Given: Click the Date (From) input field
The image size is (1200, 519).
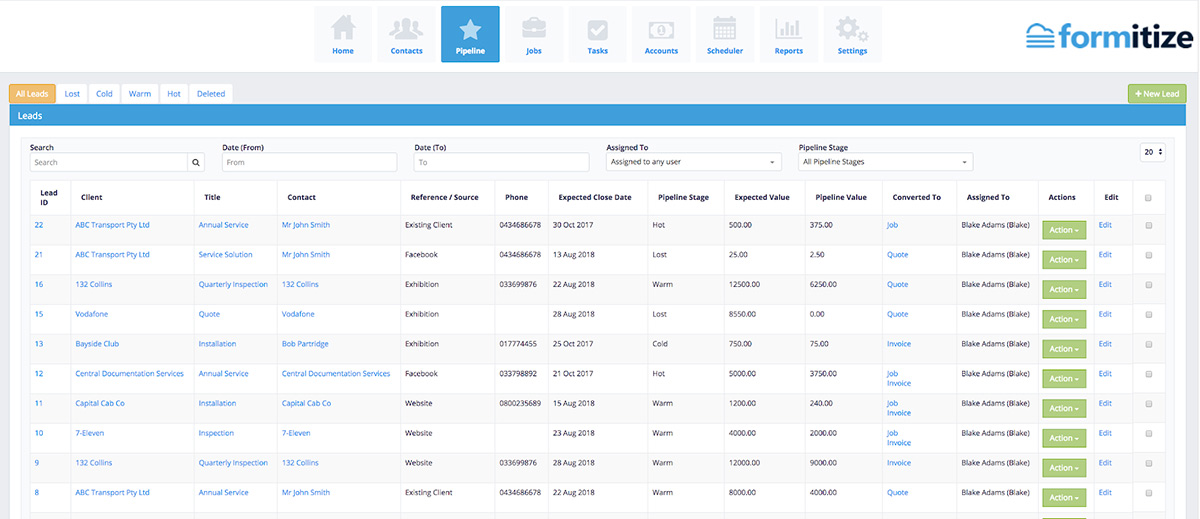Looking at the screenshot, I should [x=309, y=162].
